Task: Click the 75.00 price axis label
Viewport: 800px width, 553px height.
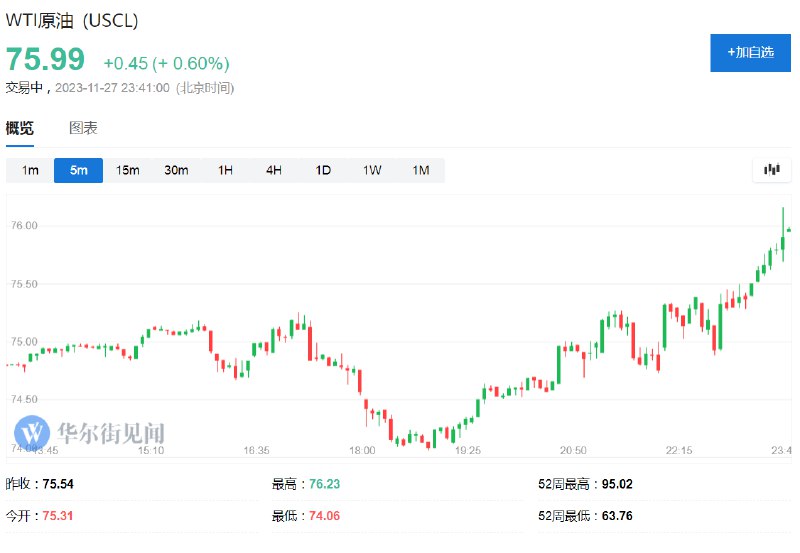Action: [x=24, y=342]
